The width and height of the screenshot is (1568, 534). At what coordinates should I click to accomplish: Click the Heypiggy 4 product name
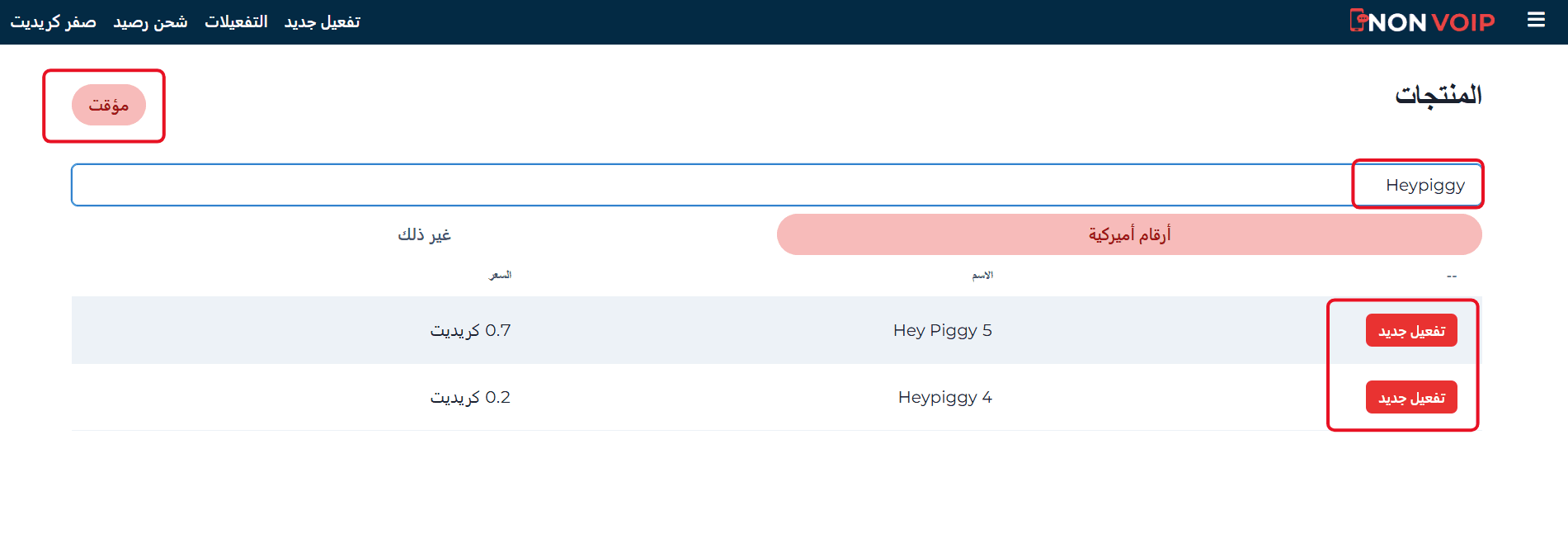(944, 397)
